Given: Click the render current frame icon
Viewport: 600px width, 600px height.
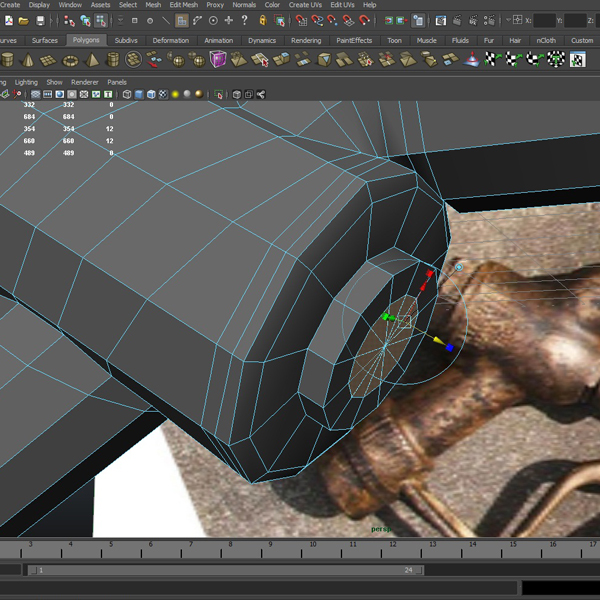Looking at the screenshot, I should 457,20.
